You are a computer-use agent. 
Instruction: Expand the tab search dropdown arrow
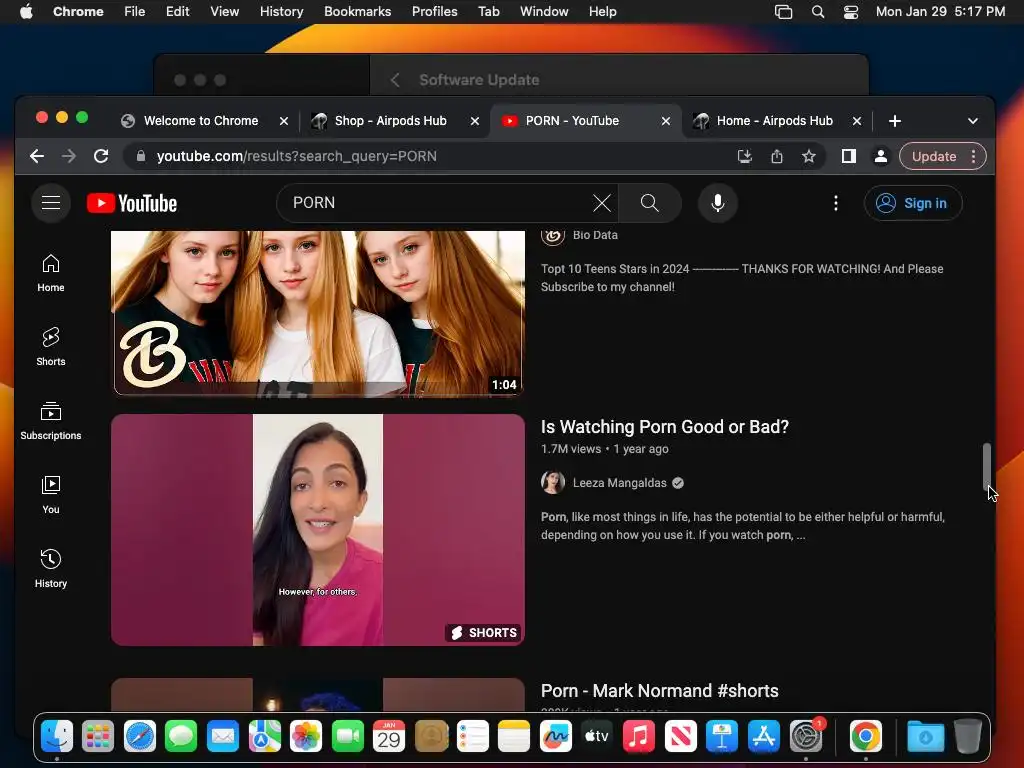click(x=972, y=121)
